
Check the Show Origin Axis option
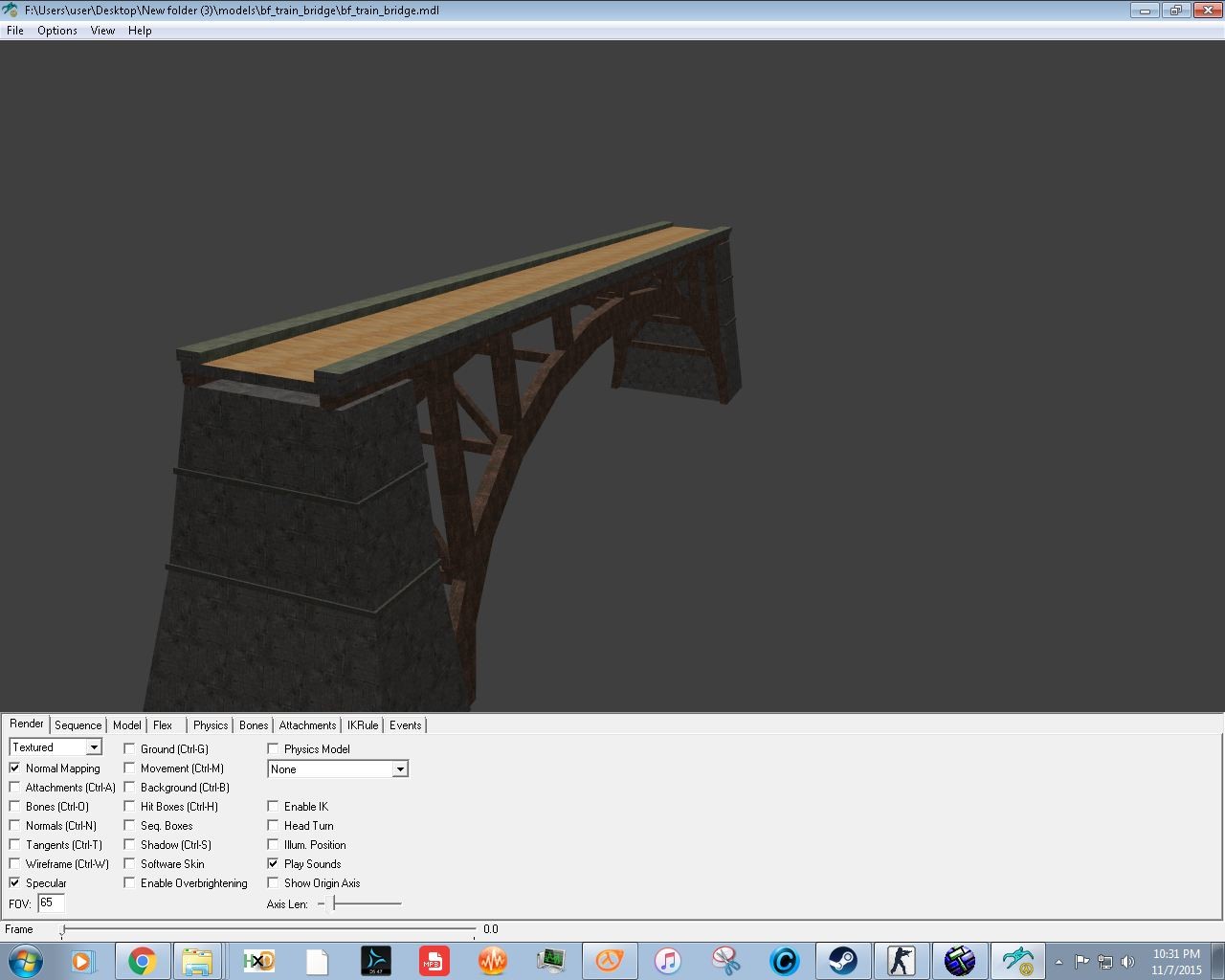273,882
